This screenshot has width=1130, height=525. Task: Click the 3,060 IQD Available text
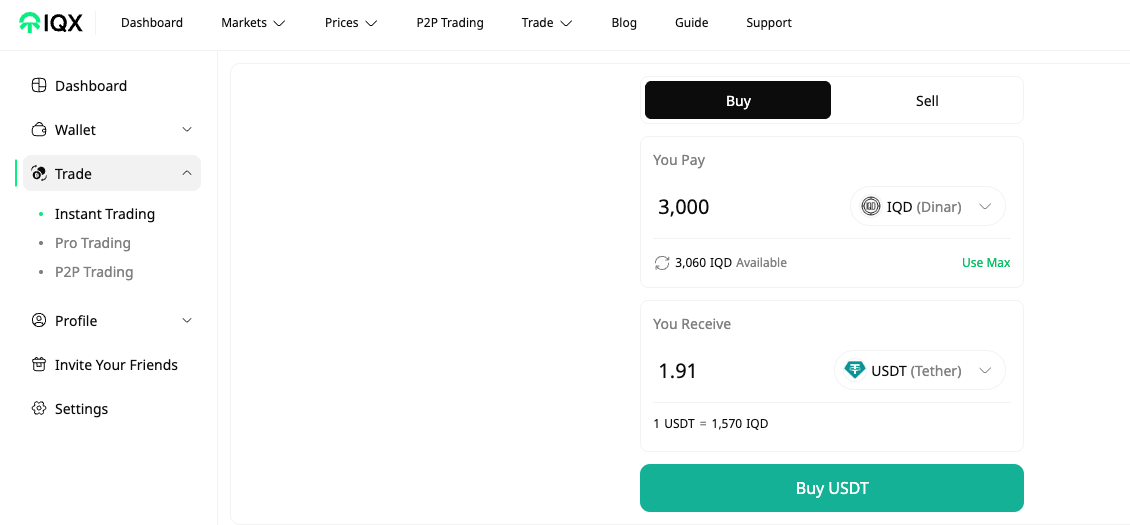(731, 263)
